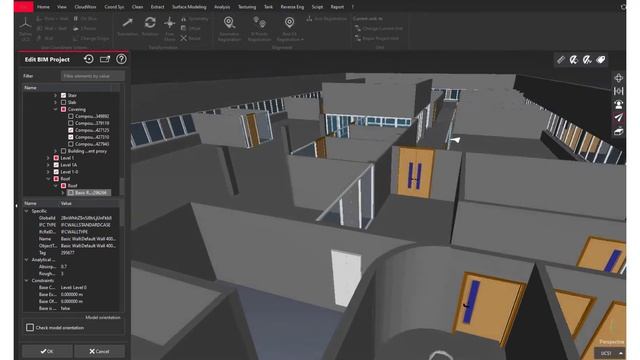Viewport: 640px width, 360px height.
Task: Collapse the Covering tree node
Action: tap(56, 109)
